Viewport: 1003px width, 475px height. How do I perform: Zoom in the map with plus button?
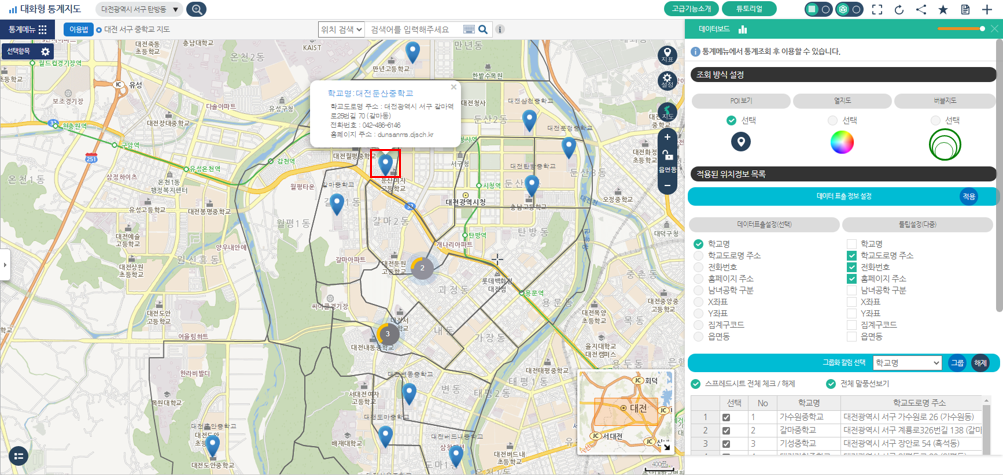(x=668, y=137)
